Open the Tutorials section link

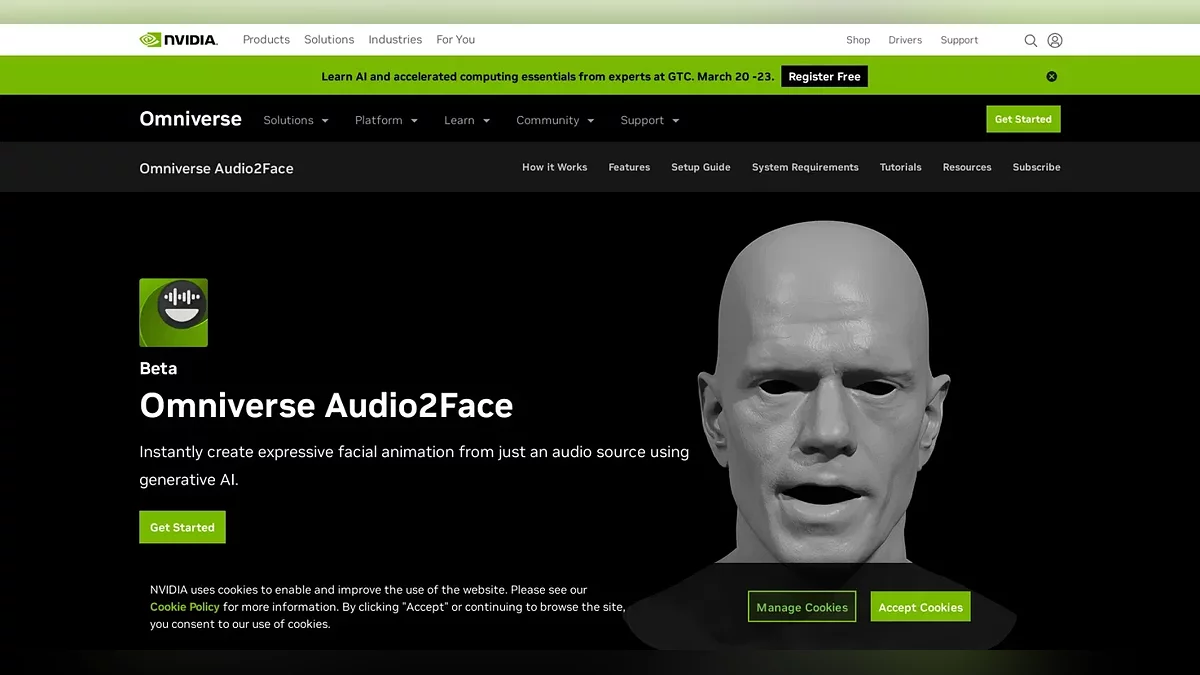(900, 168)
